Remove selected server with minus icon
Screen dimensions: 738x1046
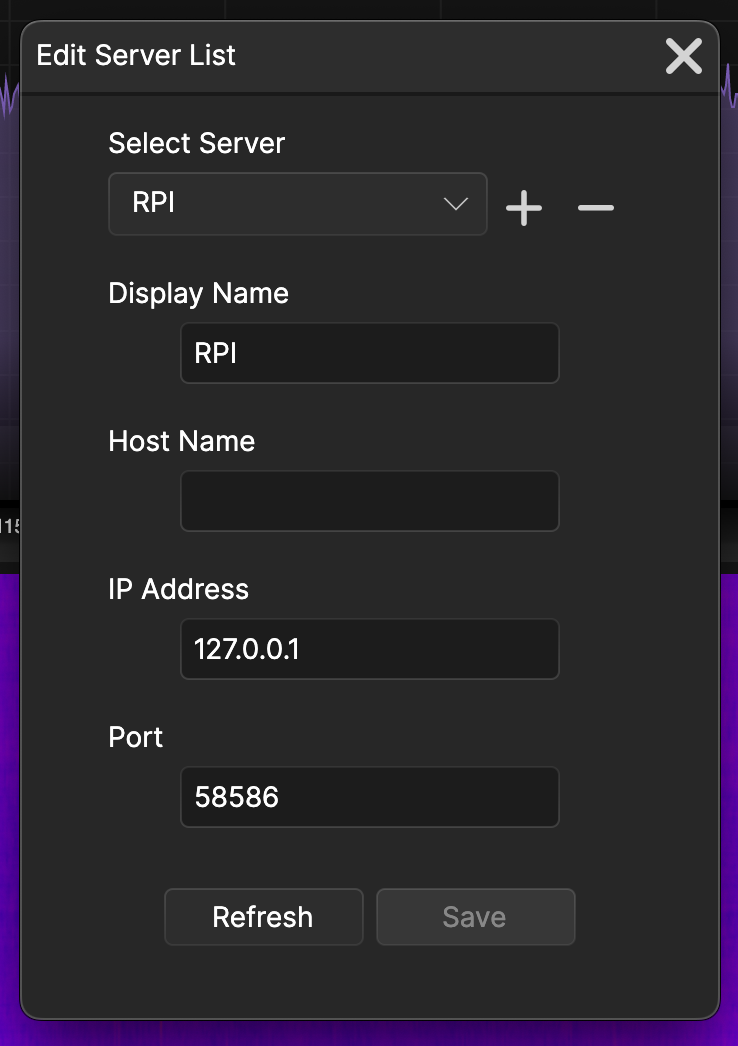[x=596, y=208]
